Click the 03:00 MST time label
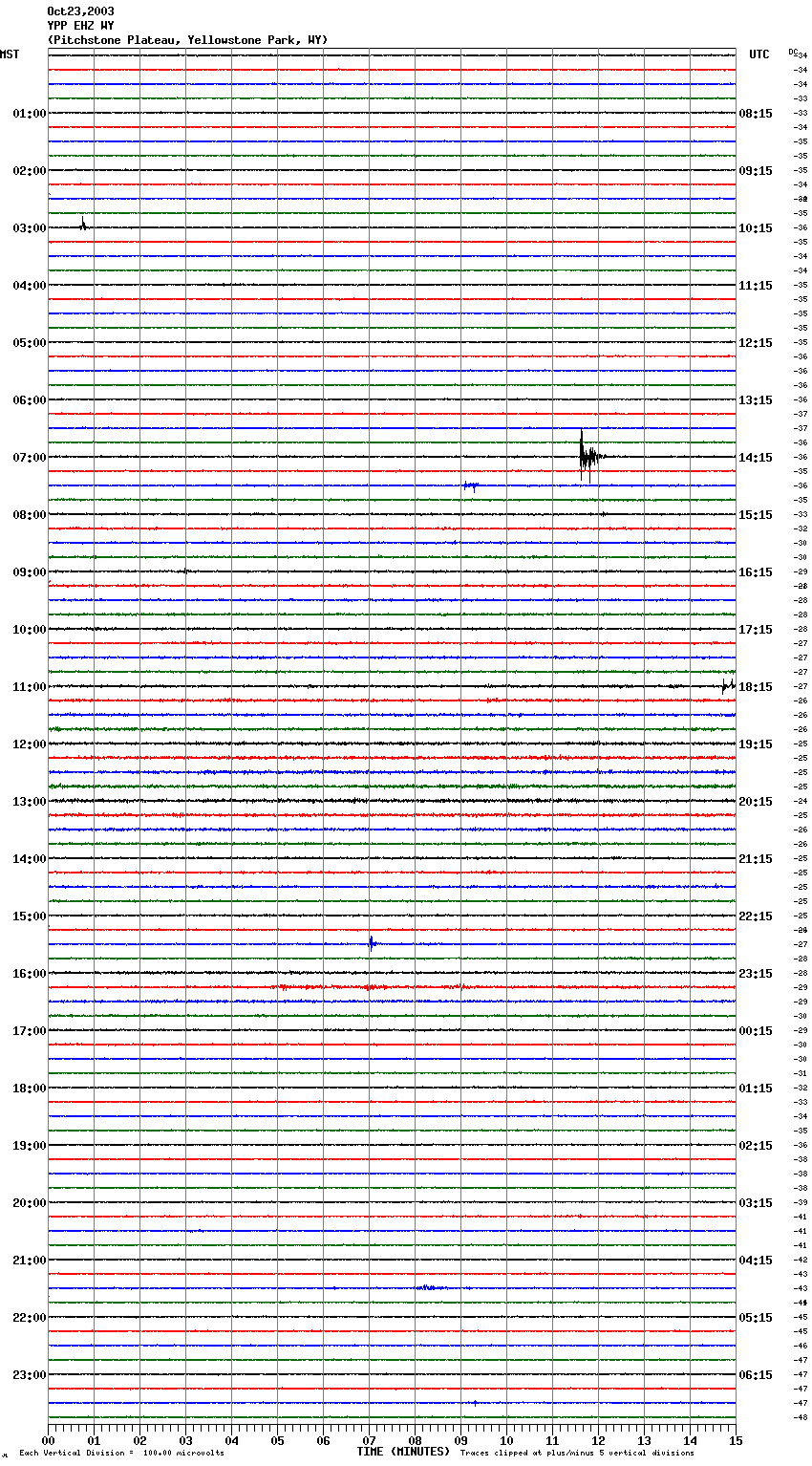The height and width of the screenshot is (1466, 812). pyautogui.click(x=30, y=228)
